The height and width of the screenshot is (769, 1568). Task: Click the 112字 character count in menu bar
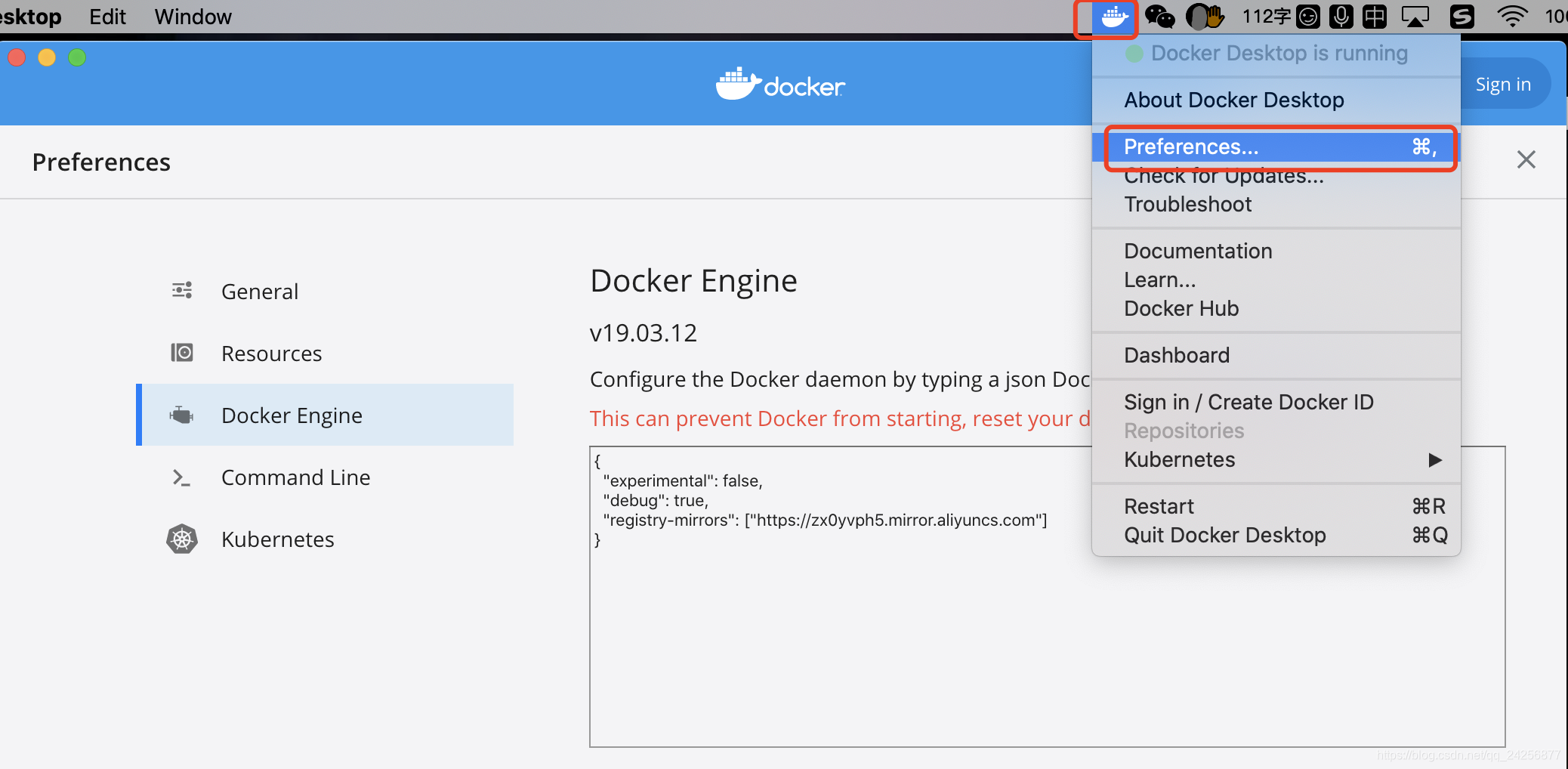[x=1267, y=16]
